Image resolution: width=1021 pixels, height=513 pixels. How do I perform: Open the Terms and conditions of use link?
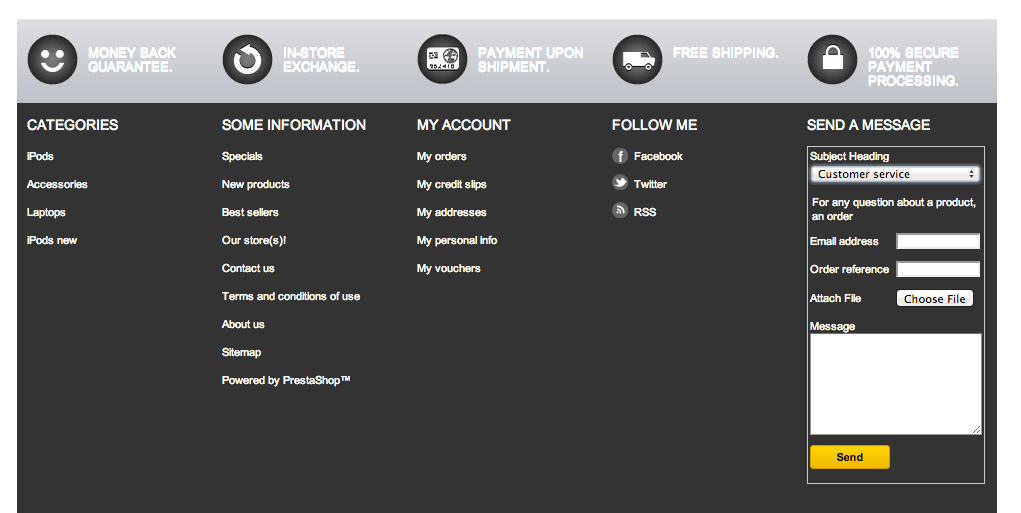pyautogui.click(x=291, y=296)
